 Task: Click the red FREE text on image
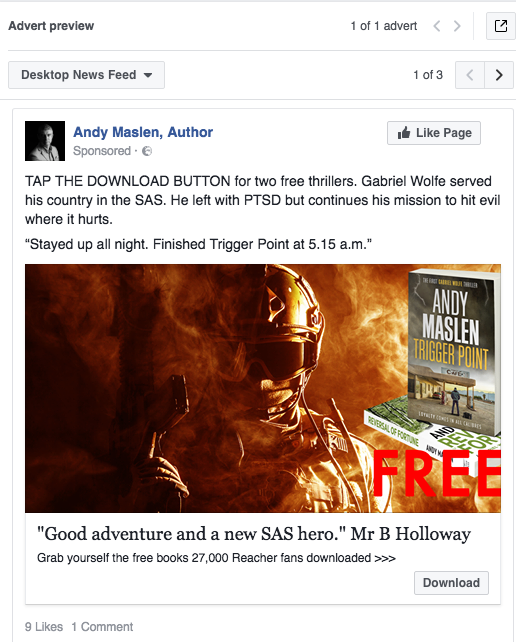tap(437, 474)
